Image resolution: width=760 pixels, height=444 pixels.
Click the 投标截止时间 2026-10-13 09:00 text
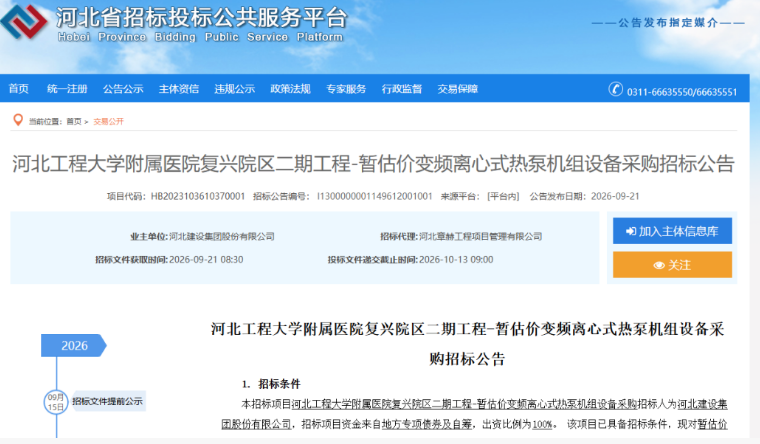pos(410,260)
